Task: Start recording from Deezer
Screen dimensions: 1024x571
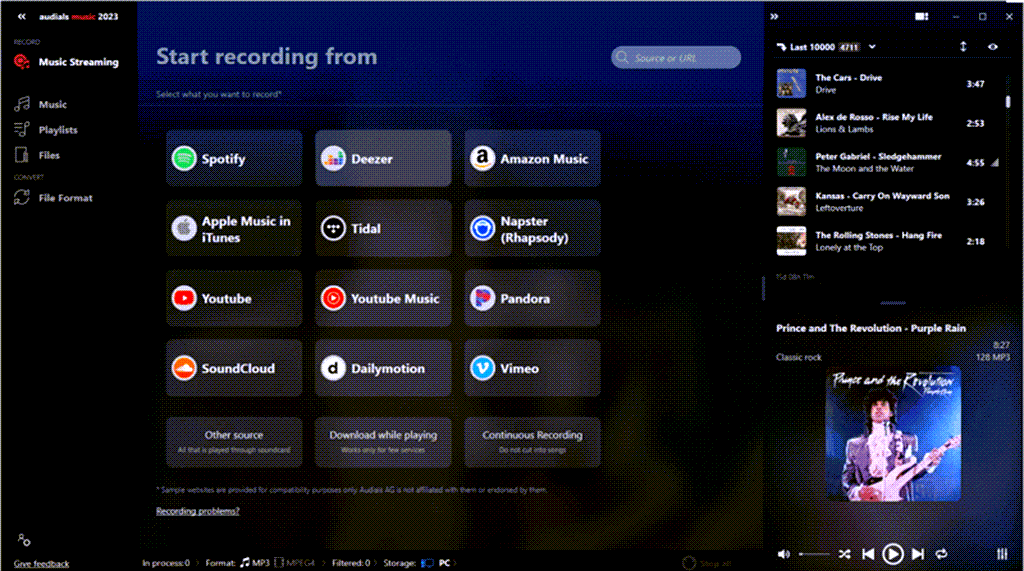Action: pos(383,159)
